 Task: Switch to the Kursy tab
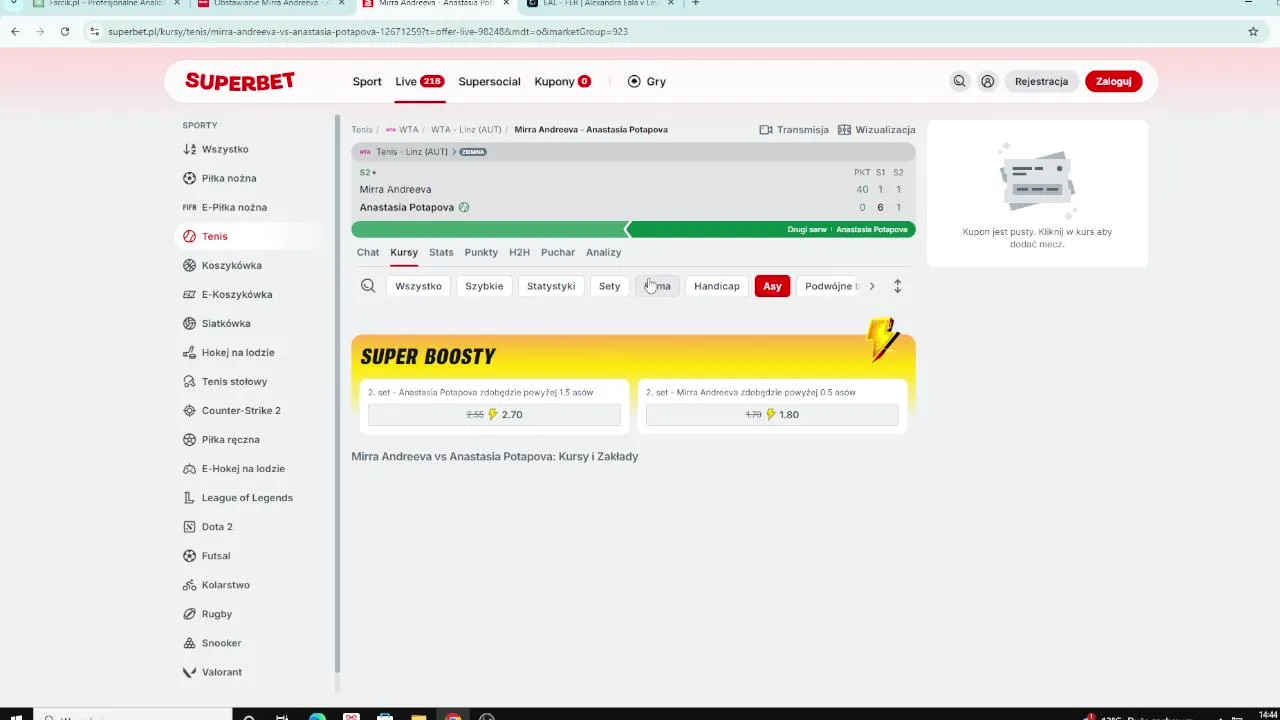(x=404, y=252)
